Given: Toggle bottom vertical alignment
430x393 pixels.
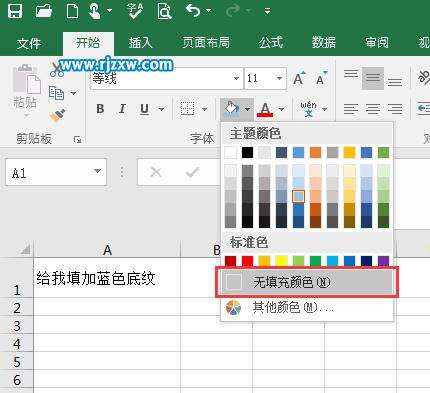Looking at the screenshot, I should (395, 82).
